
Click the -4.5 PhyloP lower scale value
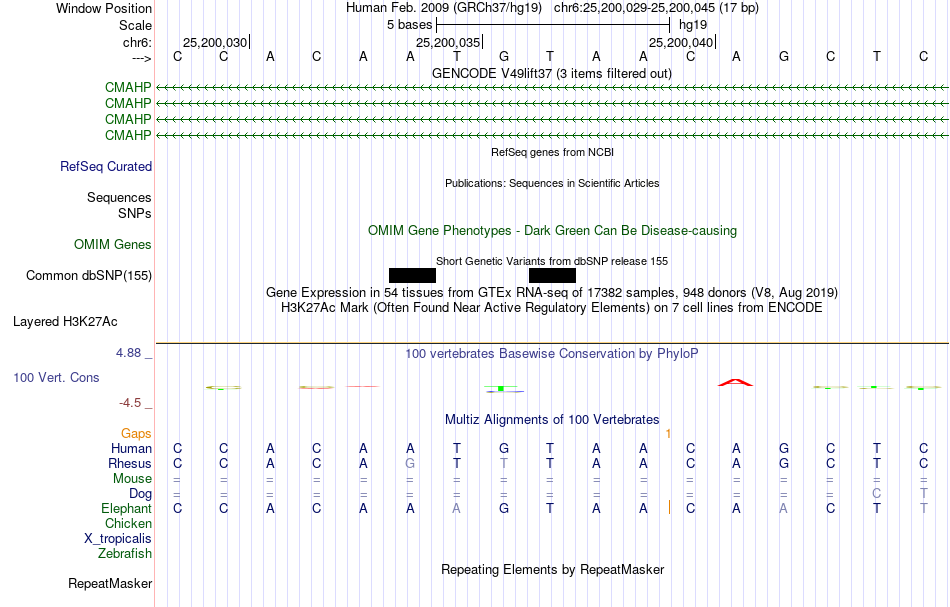[130, 403]
